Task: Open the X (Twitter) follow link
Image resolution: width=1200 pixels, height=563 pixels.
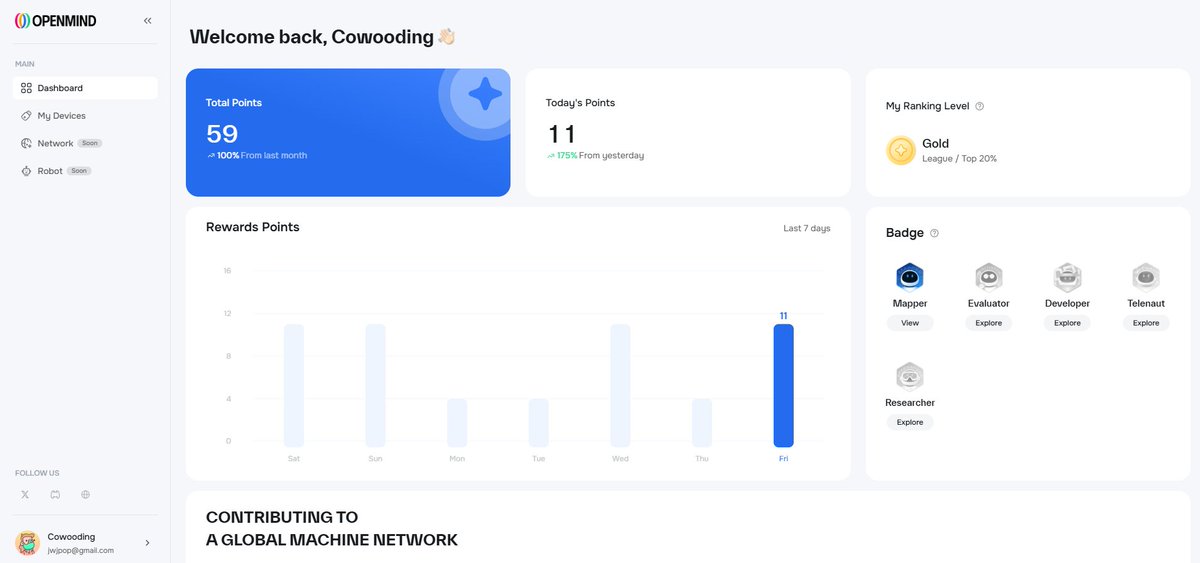Action: tap(25, 494)
